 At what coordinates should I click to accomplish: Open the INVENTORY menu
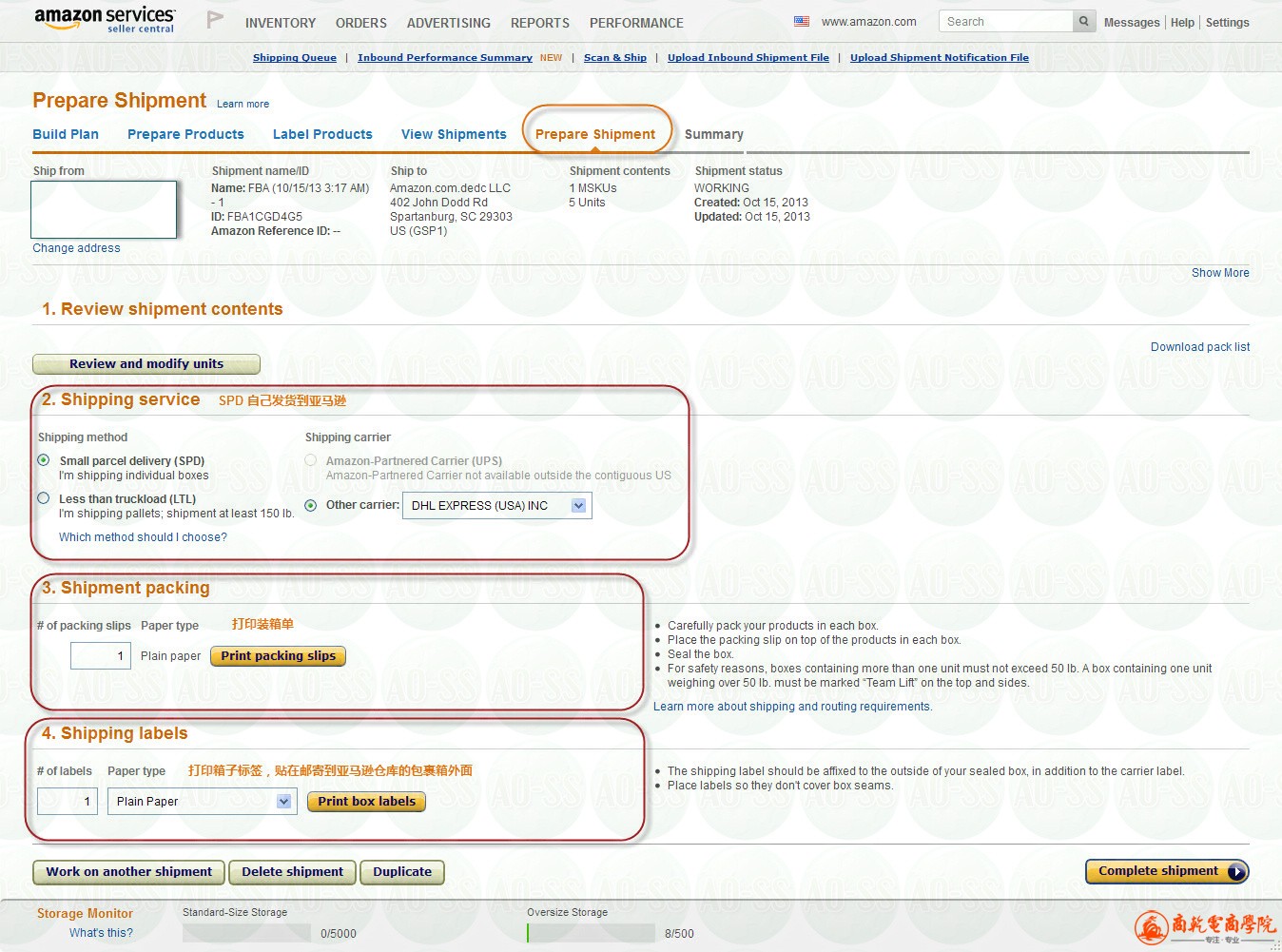[x=281, y=23]
